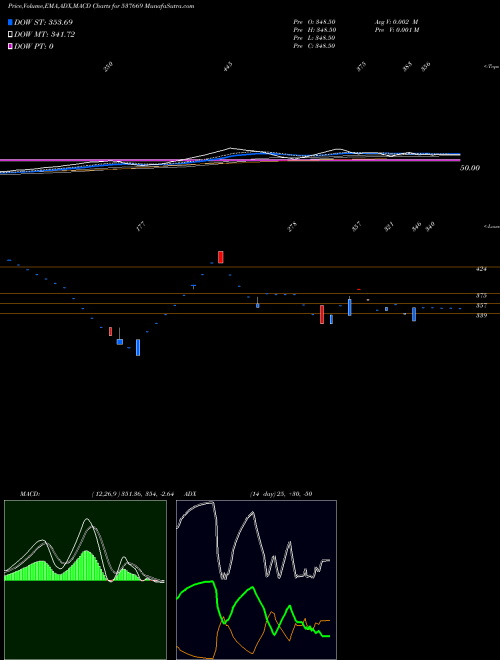
Task: Click the 250 top price label
Action: (109, 67)
